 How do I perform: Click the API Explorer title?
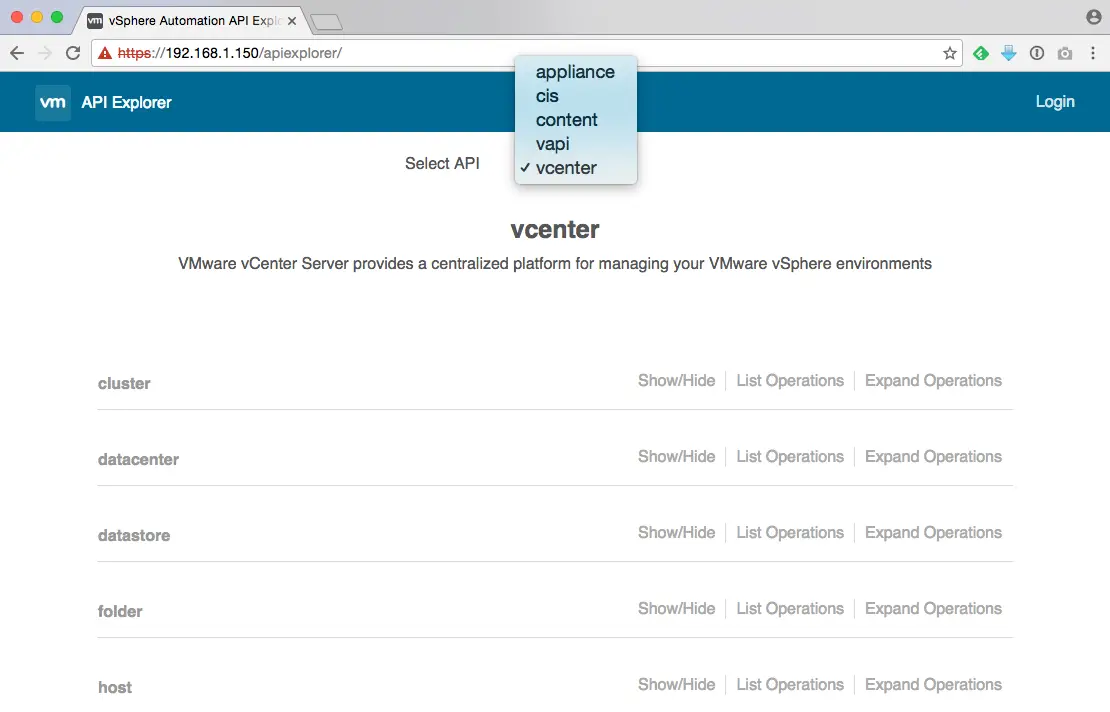[x=126, y=103]
